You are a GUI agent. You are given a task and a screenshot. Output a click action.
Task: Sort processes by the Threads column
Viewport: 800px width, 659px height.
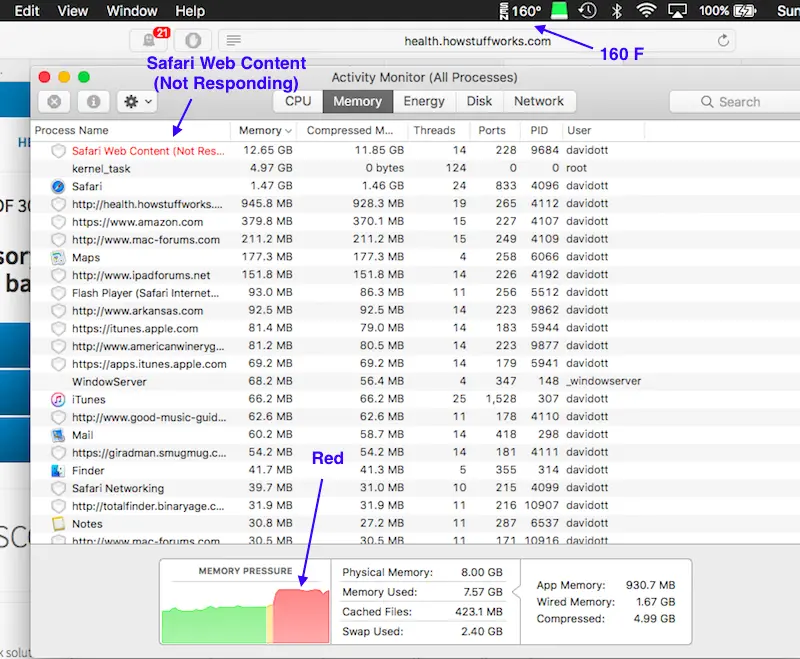pyautogui.click(x=434, y=130)
